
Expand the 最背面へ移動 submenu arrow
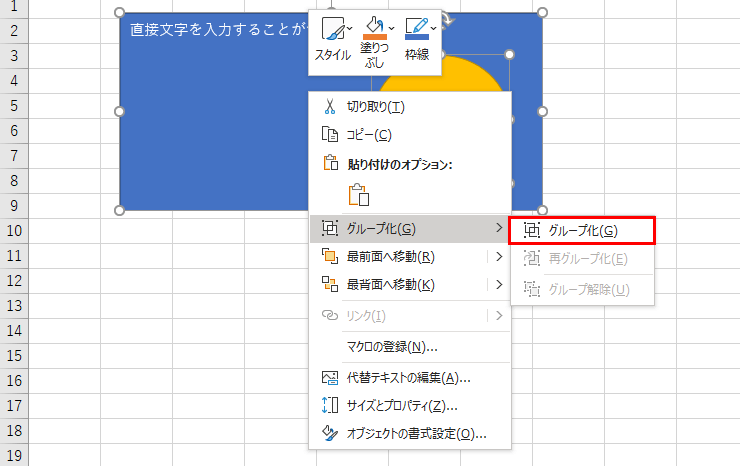click(x=499, y=285)
